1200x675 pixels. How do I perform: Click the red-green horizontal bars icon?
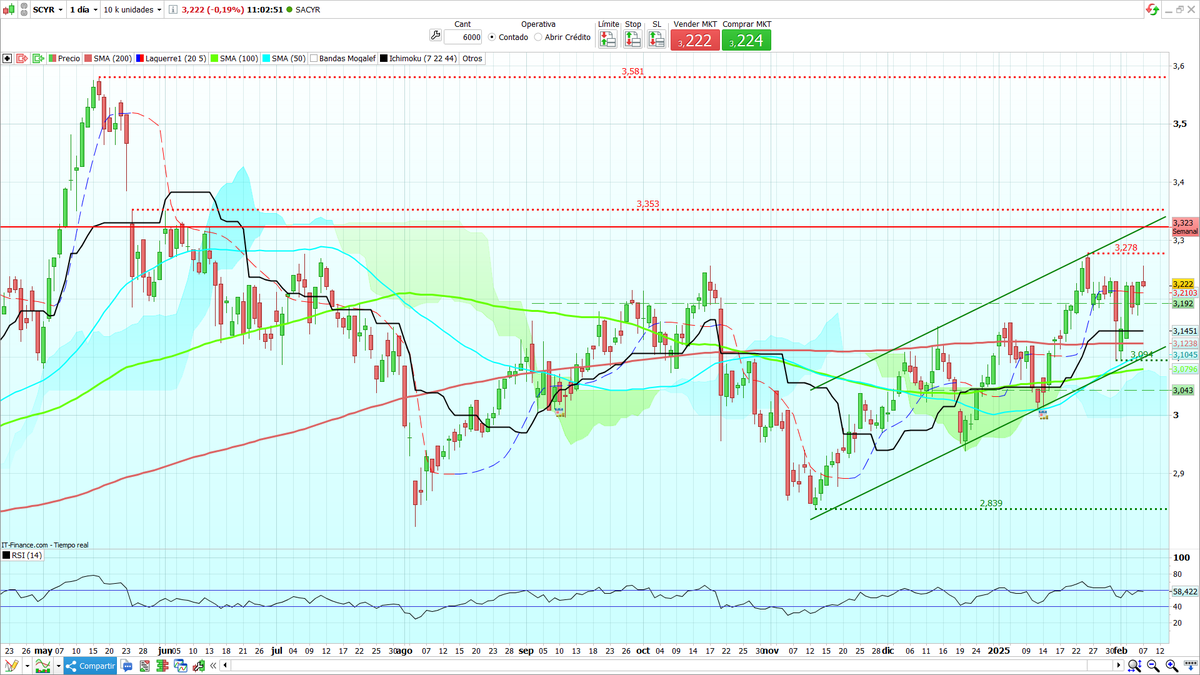(162, 665)
